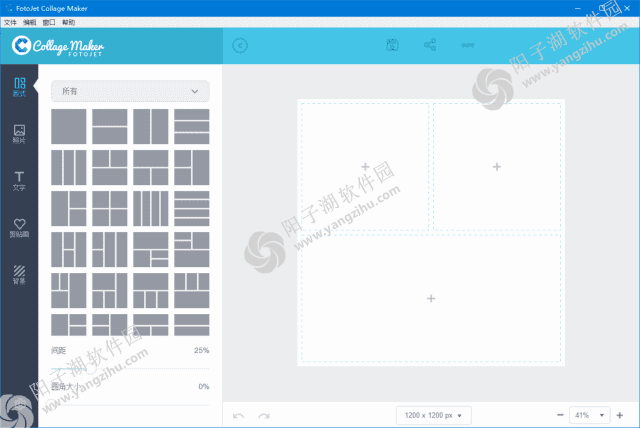The width and height of the screenshot is (640, 428).
Task: Select the two-top one-bottom layout thumbnail
Action: point(109,168)
